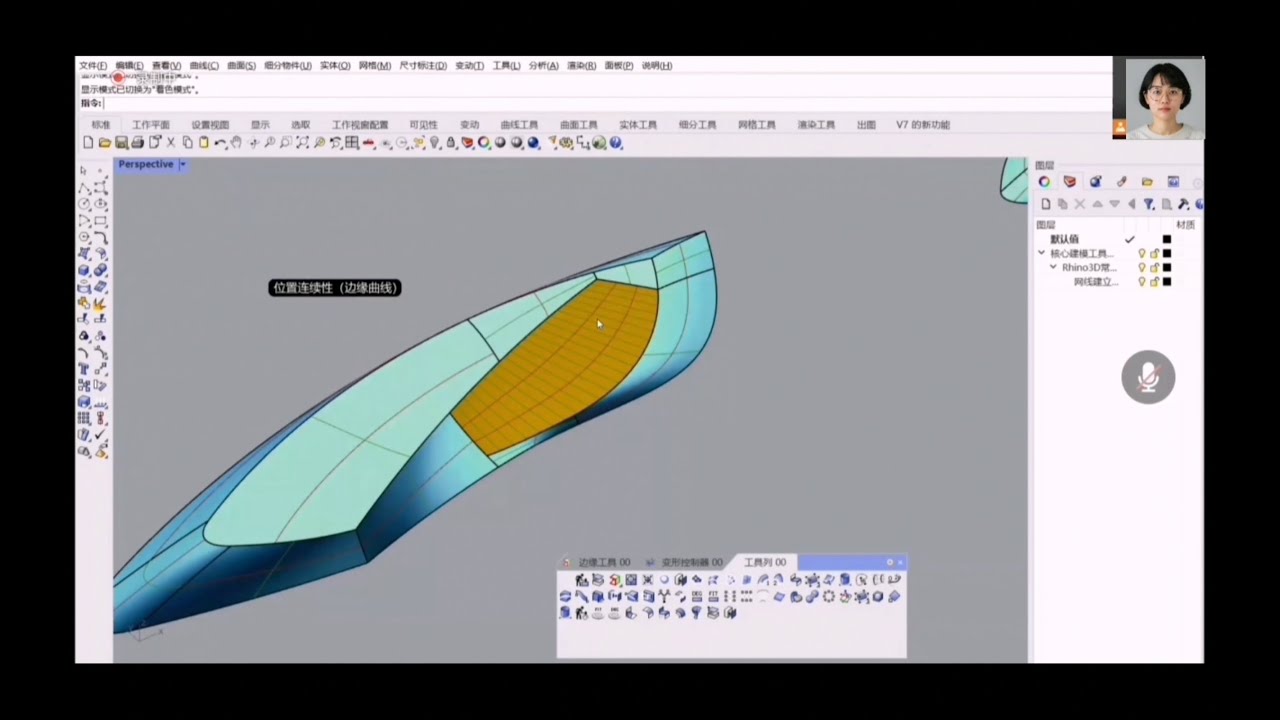The image size is (1280, 720).
Task: Toggle visibility bulb for 核心建模工具 layer
Action: tap(1142, 254)
